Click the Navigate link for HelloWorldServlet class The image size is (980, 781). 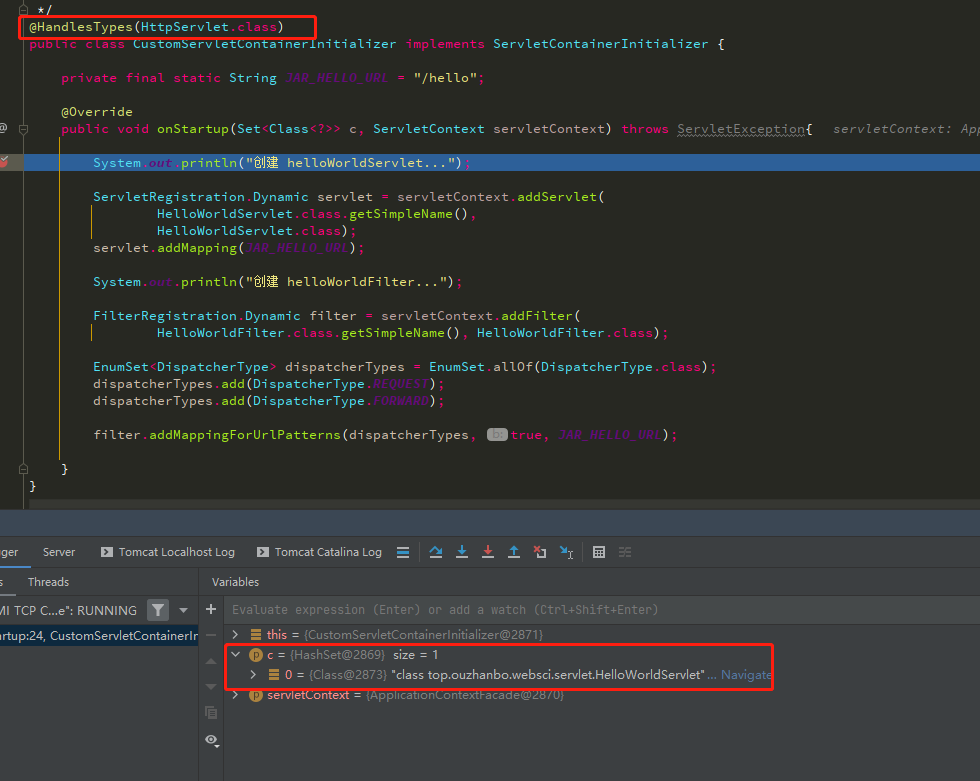(x=746, y=675)
